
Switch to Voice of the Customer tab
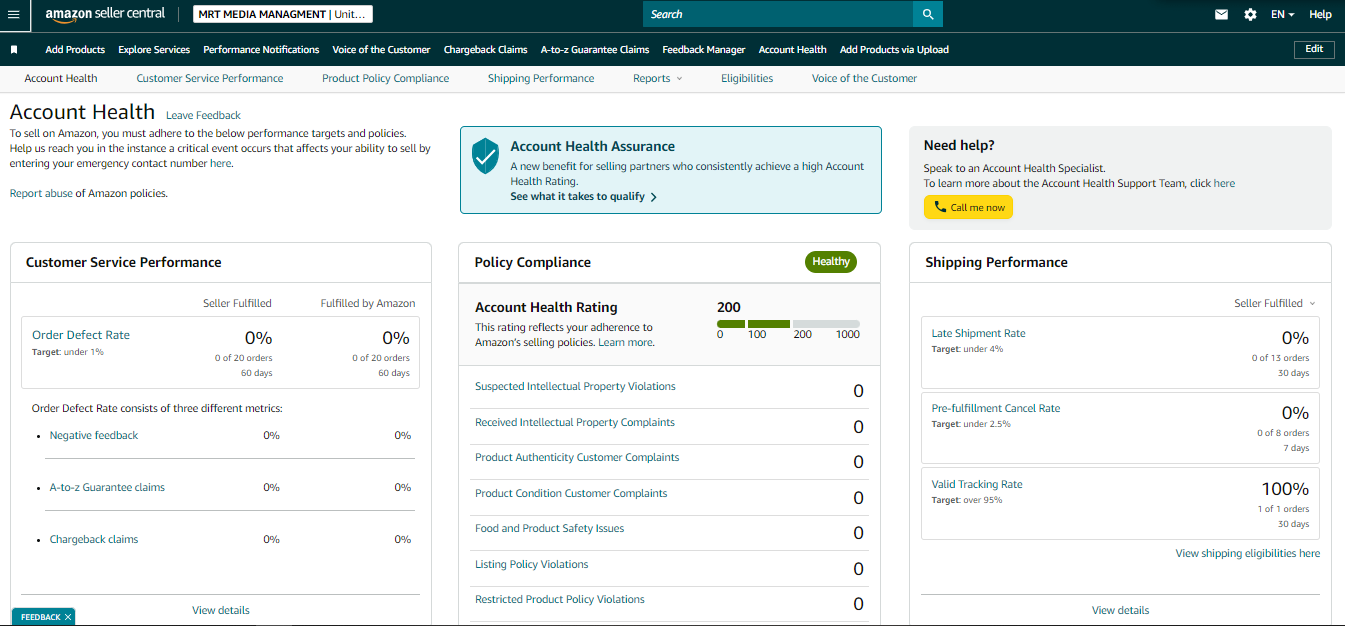864,78
